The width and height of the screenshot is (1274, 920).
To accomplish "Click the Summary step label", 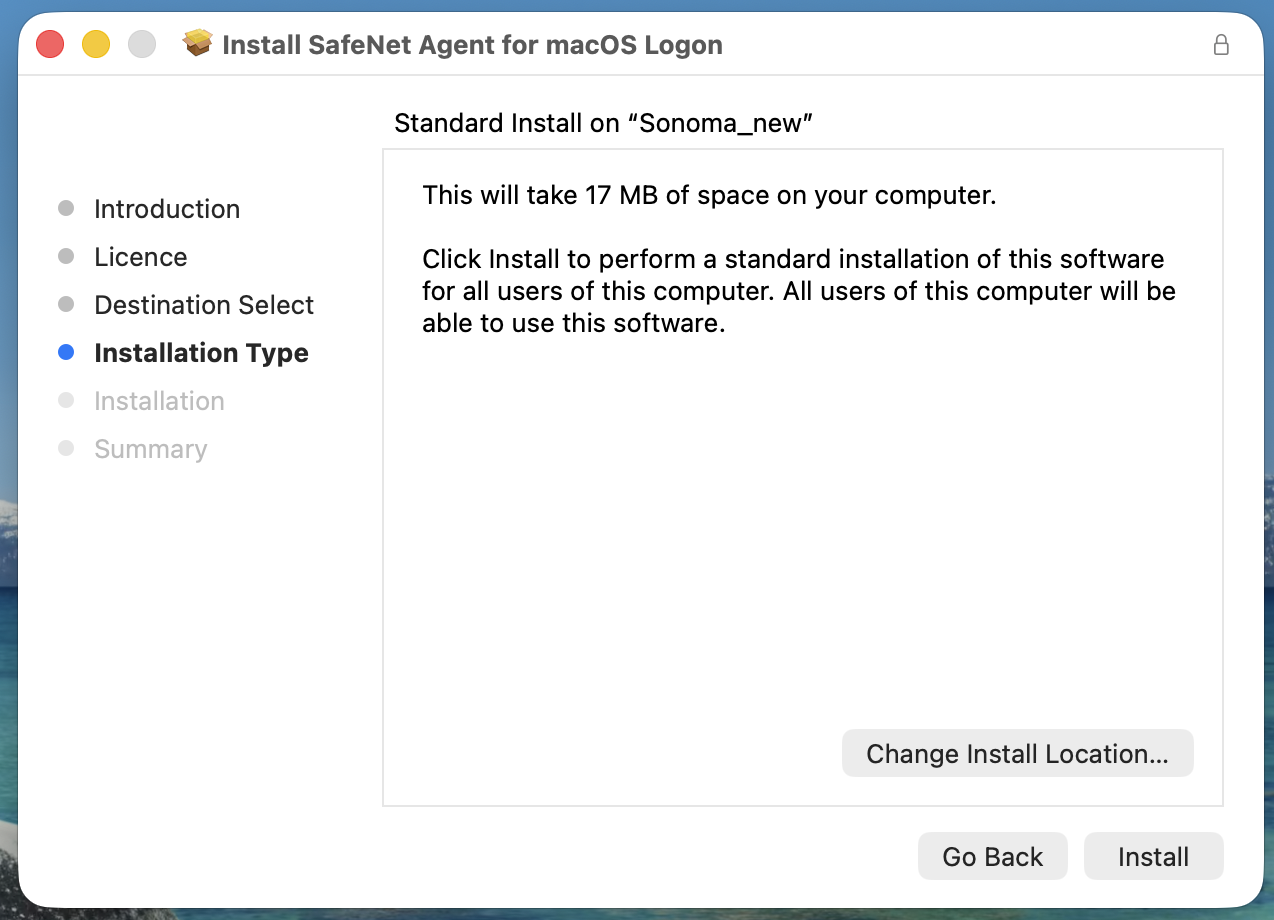I will click(x=150, y=449).
